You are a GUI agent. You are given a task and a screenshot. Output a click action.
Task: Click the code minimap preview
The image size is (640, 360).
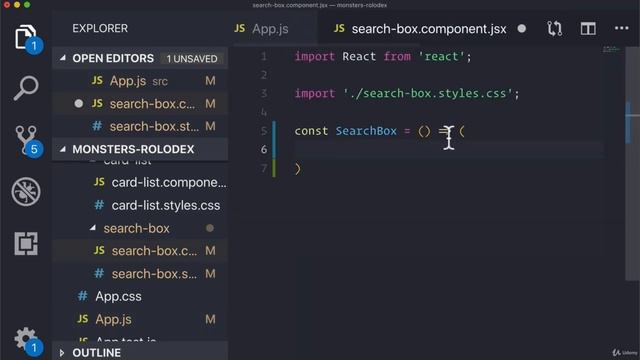(x=611, y=50)
